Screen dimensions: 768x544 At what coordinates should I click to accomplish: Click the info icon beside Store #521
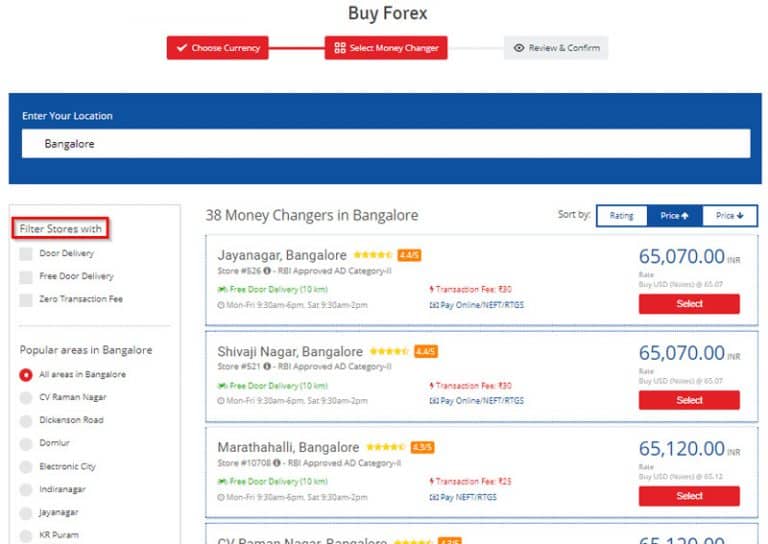[x=268, y=367]
